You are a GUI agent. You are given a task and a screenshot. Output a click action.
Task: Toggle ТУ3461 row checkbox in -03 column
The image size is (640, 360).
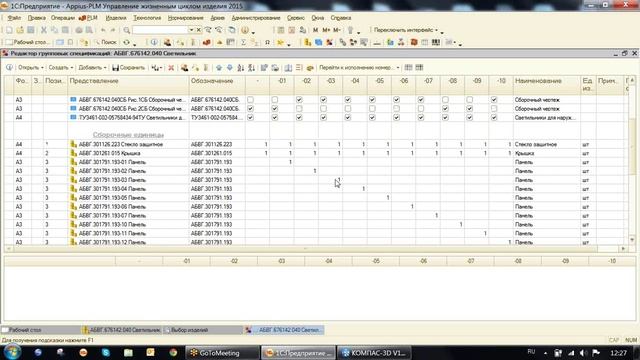323,118
